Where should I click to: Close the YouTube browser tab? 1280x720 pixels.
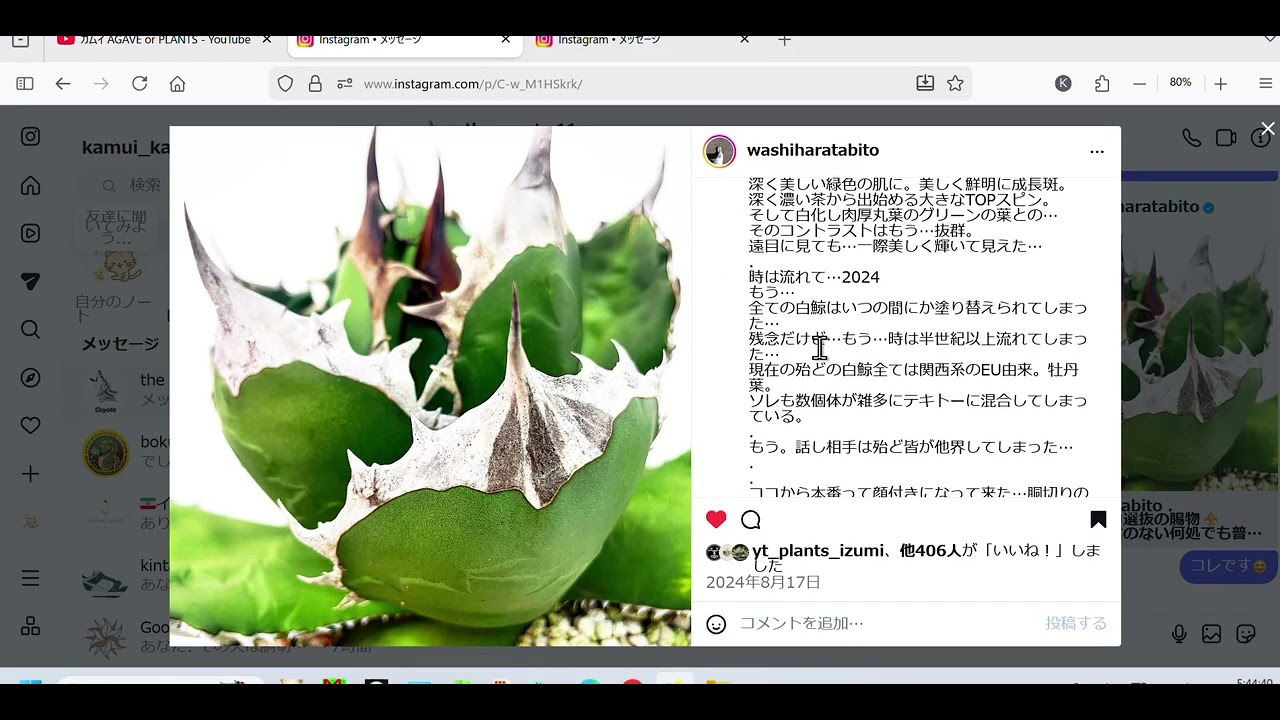(x=266, y=40)
